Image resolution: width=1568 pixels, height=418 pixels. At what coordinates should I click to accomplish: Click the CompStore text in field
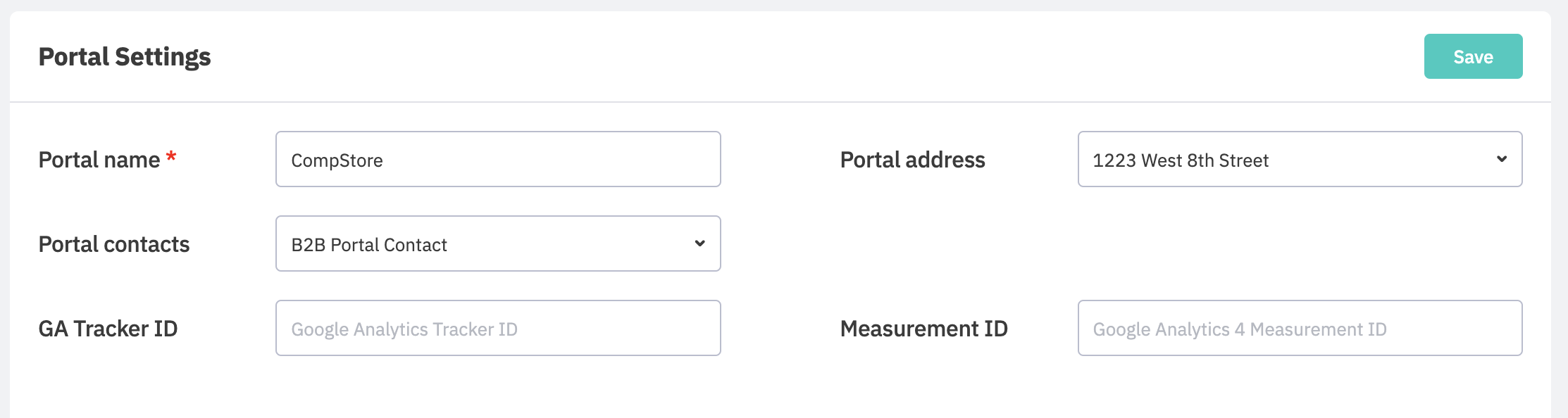337,160
